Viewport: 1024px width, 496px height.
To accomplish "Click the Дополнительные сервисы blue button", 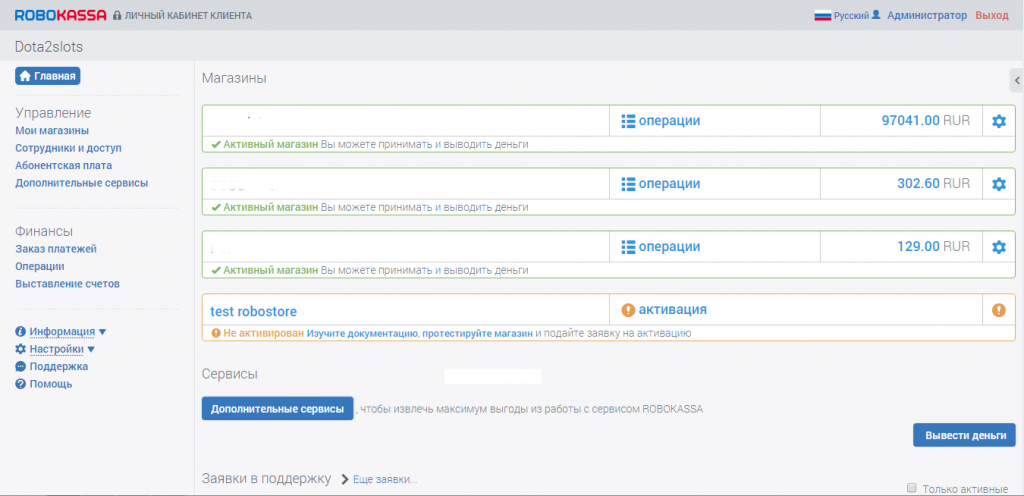I will click(x=278, y=409).
